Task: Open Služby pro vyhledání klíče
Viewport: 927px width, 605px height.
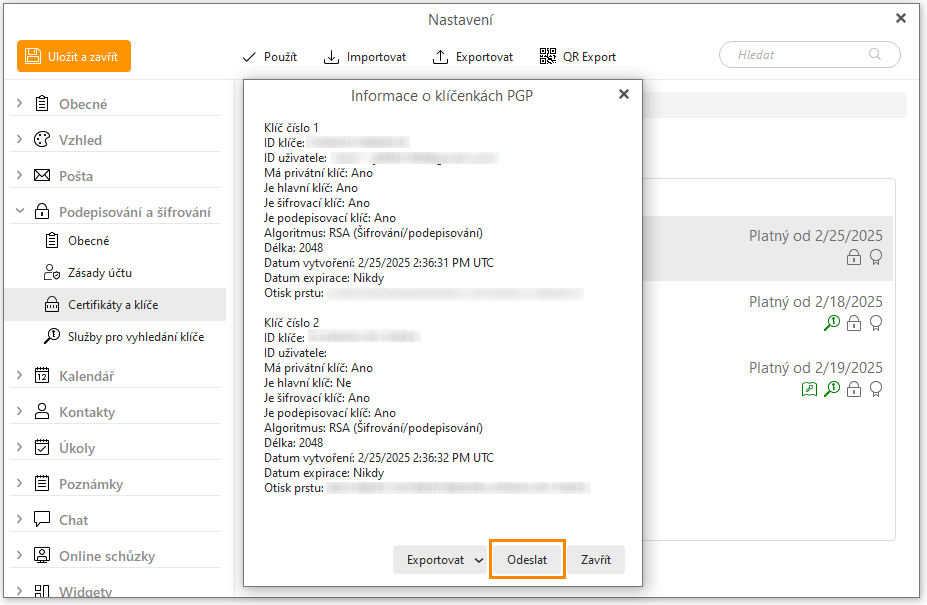Action: coord(135,337)
